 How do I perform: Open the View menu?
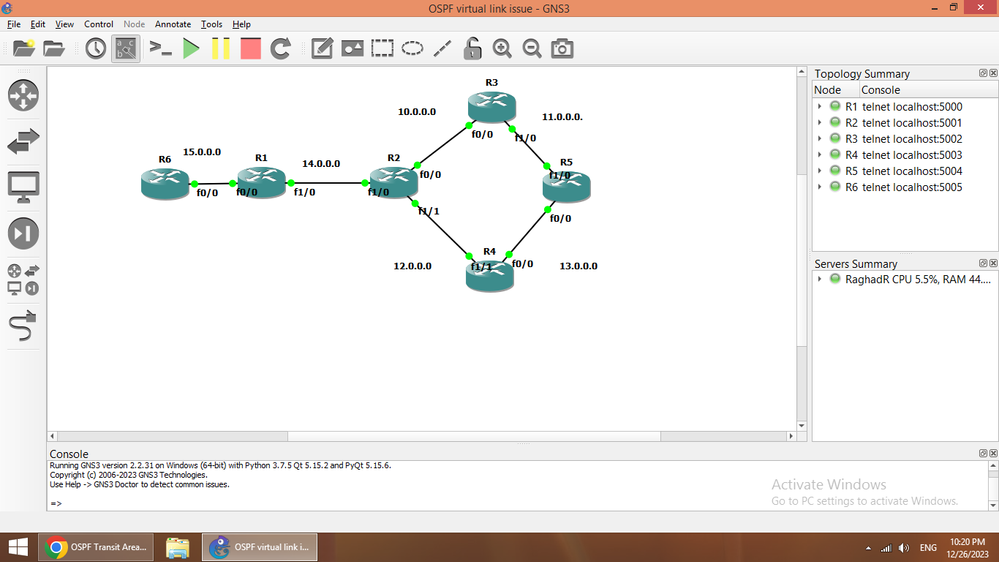64,24
